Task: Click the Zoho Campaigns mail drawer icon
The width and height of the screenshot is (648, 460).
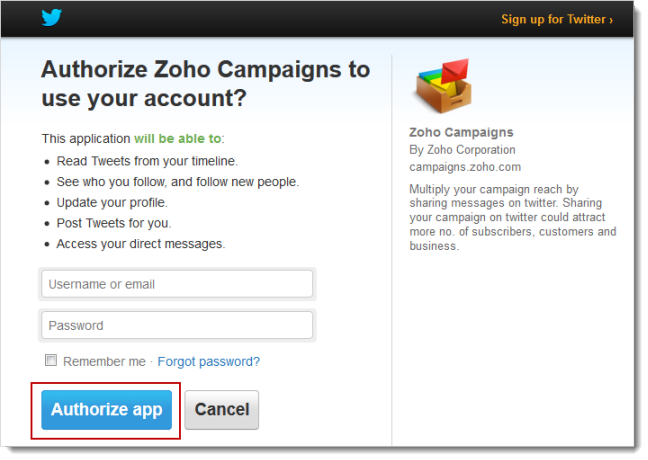Action: point(444,86)
